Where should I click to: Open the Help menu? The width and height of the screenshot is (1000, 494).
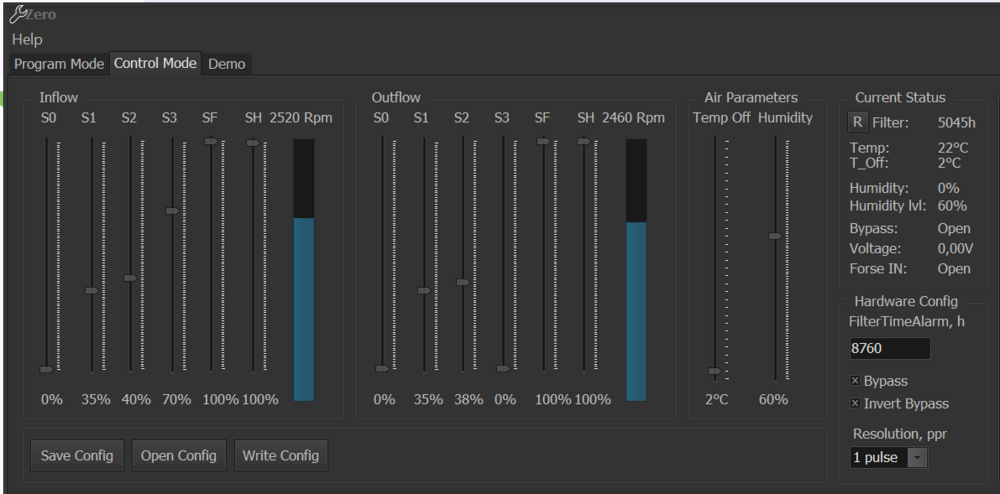pyautogui.click(x=27, y=39)
